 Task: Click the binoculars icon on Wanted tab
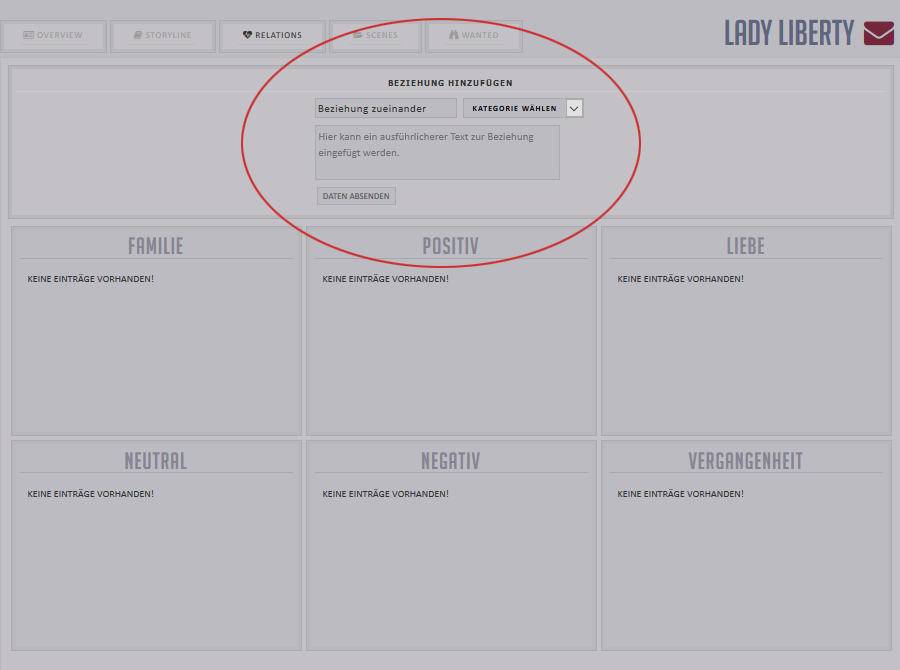click(453, 35)
